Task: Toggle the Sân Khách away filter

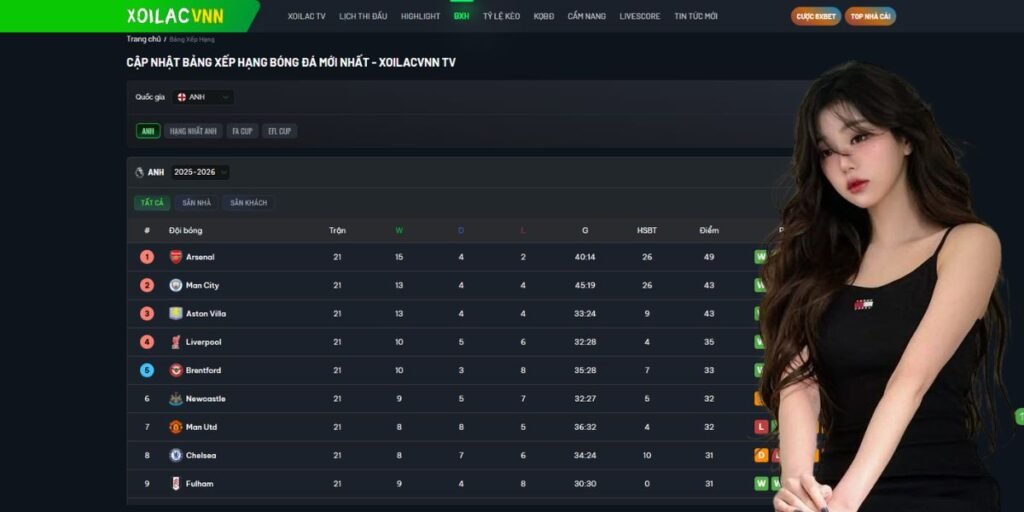Action: pos(248,203)
